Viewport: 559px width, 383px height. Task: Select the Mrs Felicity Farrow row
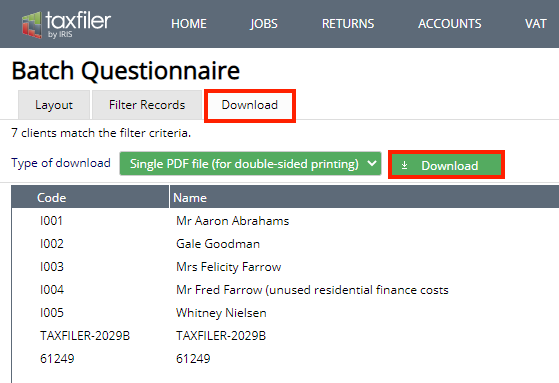point(285,267)
